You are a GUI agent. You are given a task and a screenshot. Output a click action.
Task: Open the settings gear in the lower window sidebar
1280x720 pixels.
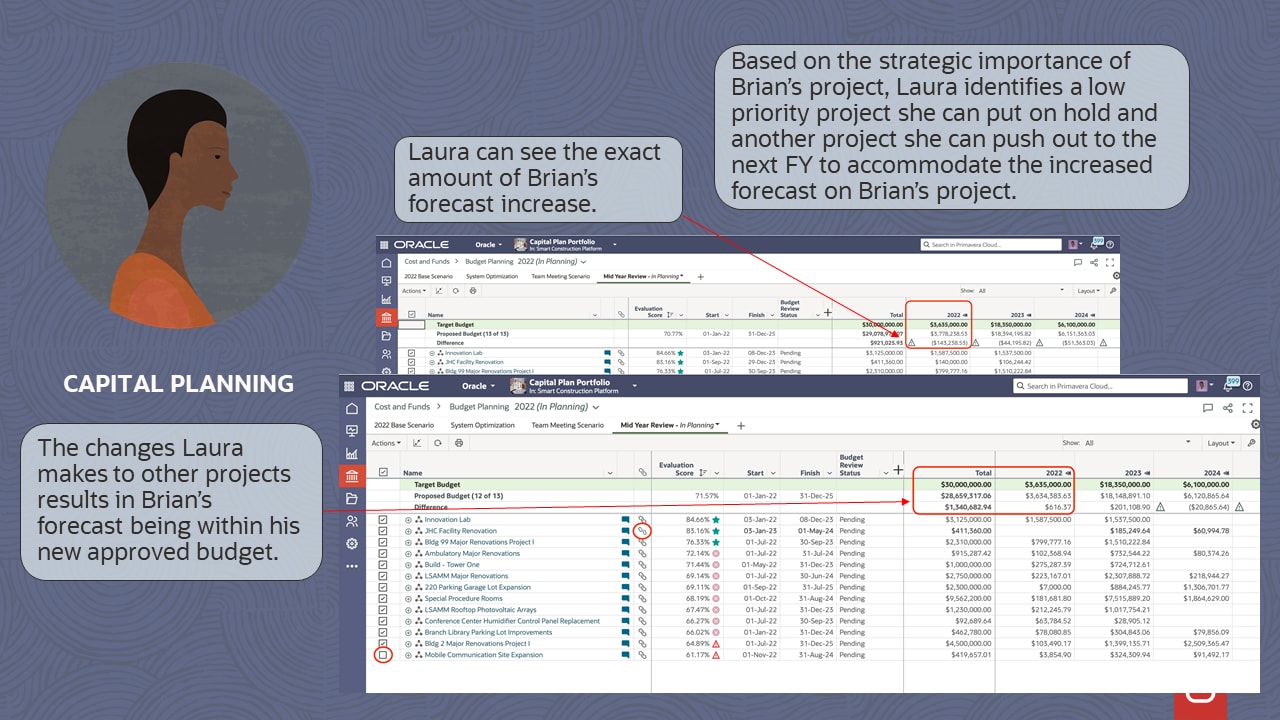click(x=351, y=543)
